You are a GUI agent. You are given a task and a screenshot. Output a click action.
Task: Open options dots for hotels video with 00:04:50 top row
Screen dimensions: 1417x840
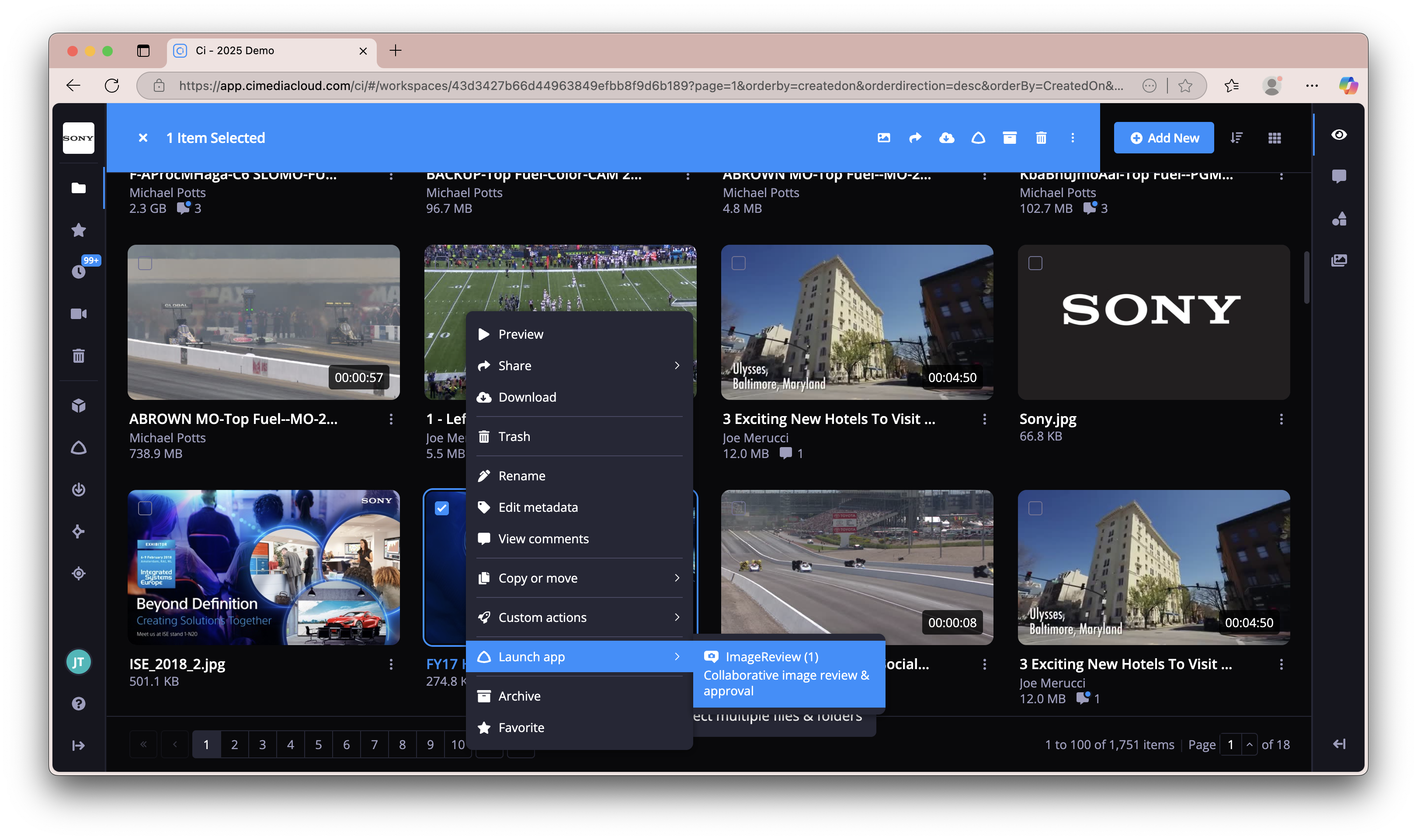[985, 419]
